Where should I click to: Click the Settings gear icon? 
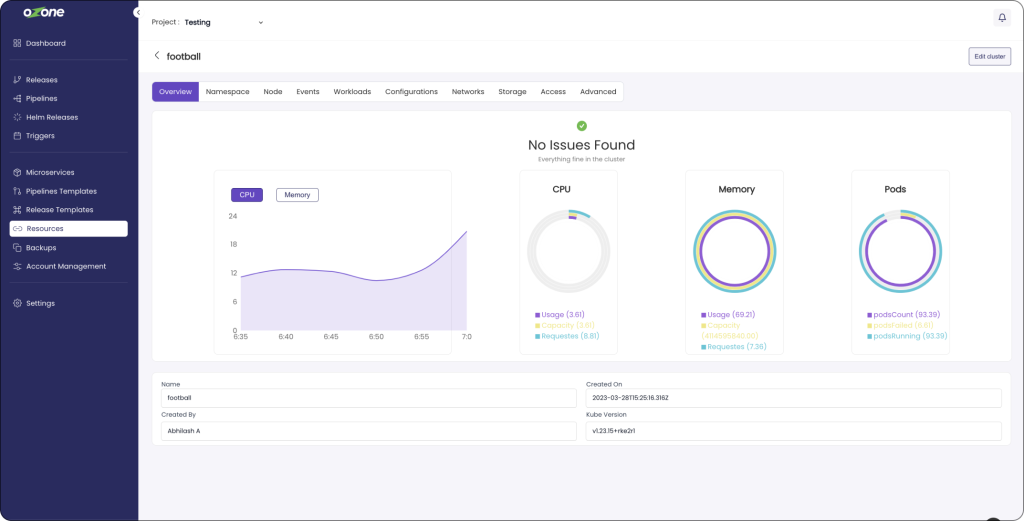[17, 303]
